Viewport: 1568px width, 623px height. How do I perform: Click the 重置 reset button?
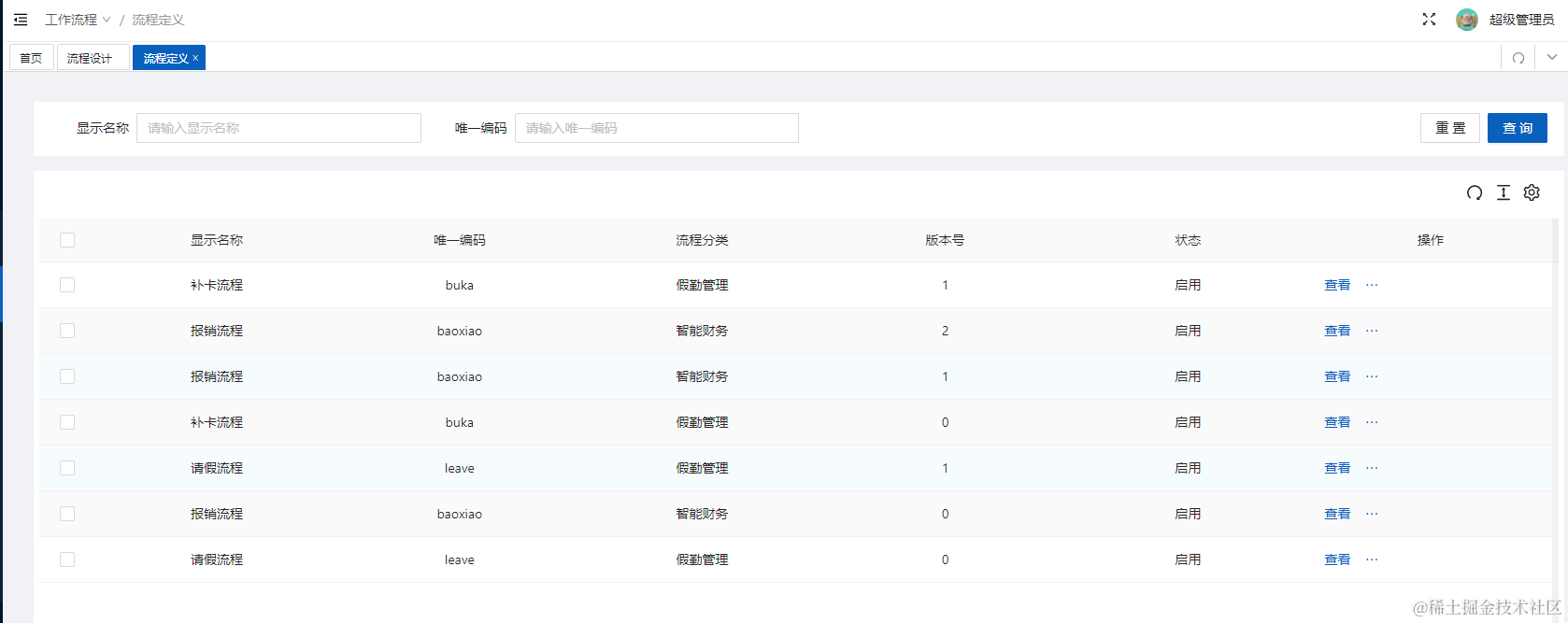click(x=1450, y=128)
